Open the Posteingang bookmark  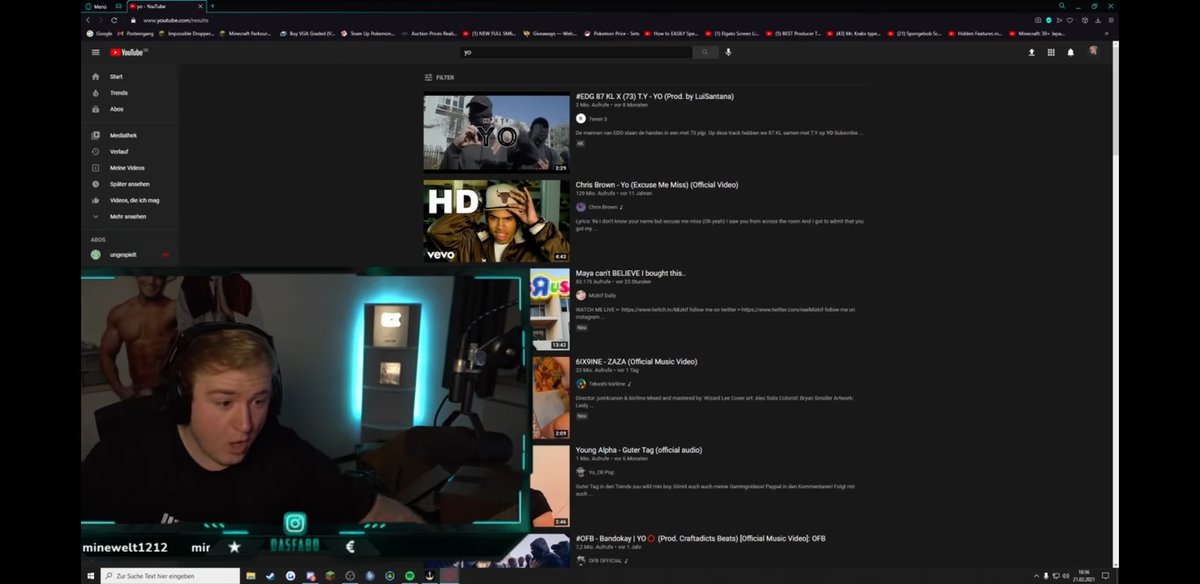click(x=135, y=33)
